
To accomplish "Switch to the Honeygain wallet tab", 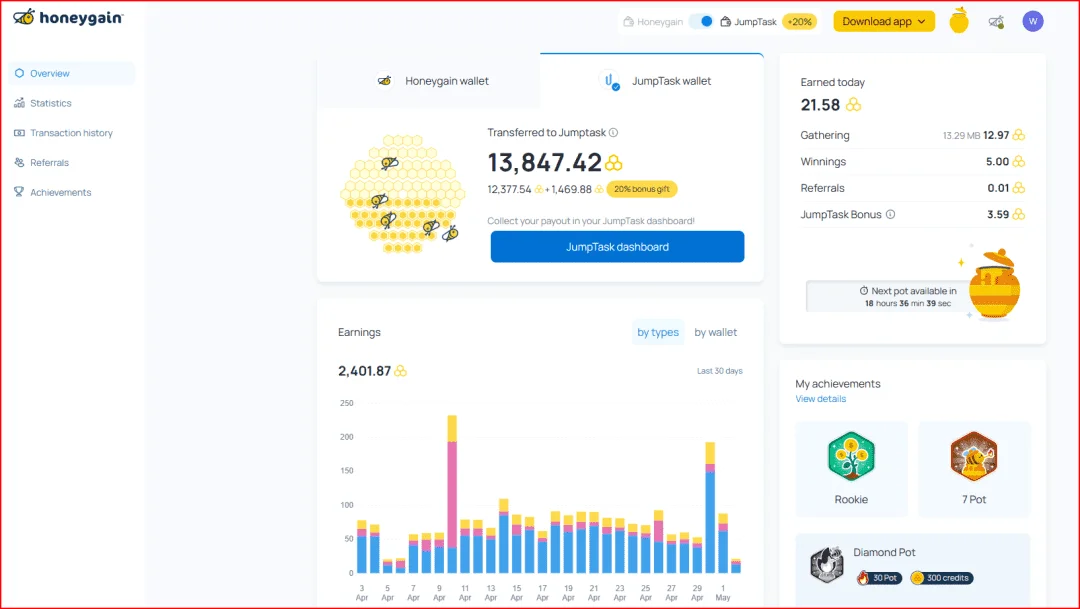I will [428, 81].
